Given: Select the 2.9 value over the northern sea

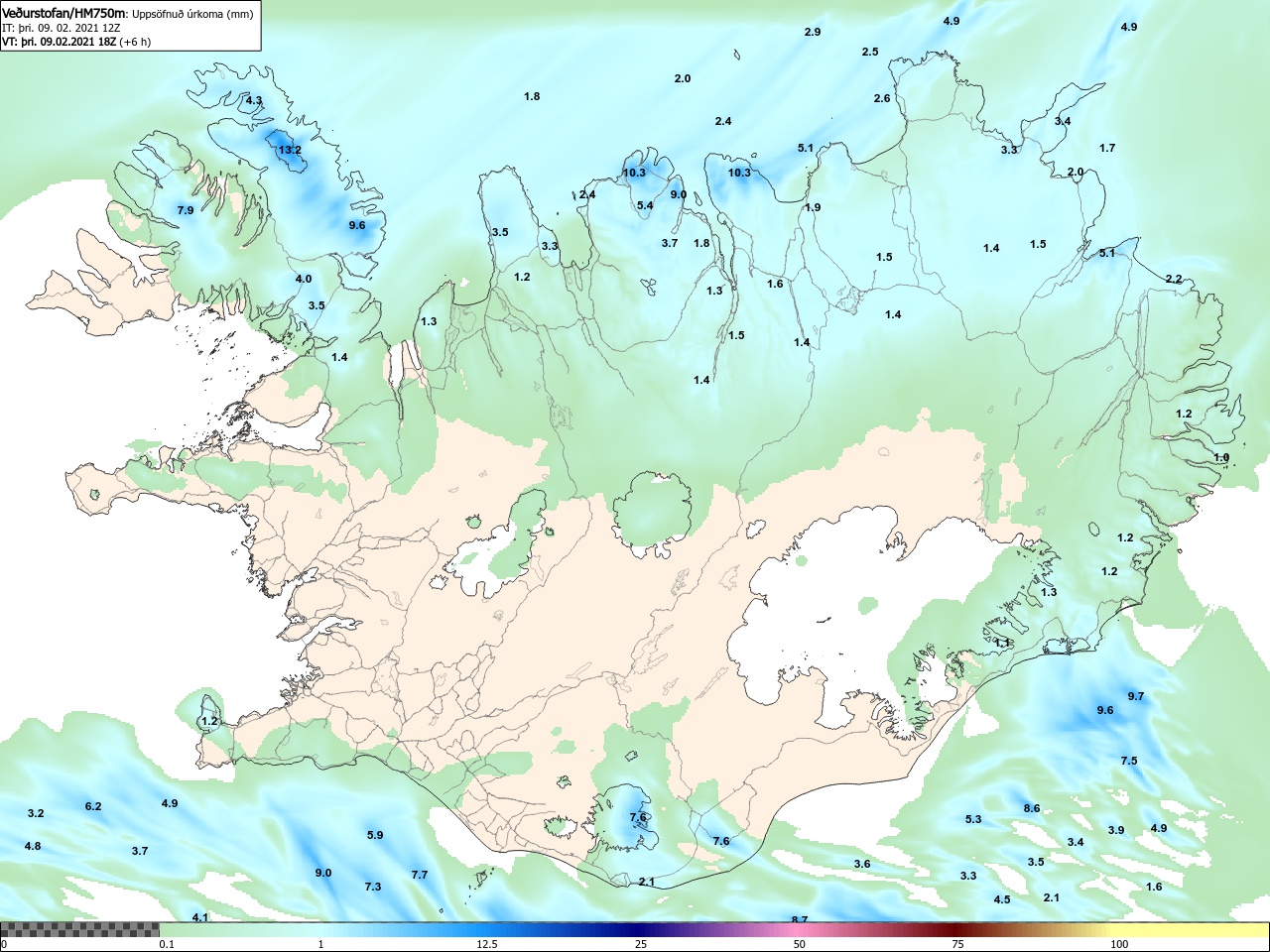Looking at the screenshot, I should [813, 33].
